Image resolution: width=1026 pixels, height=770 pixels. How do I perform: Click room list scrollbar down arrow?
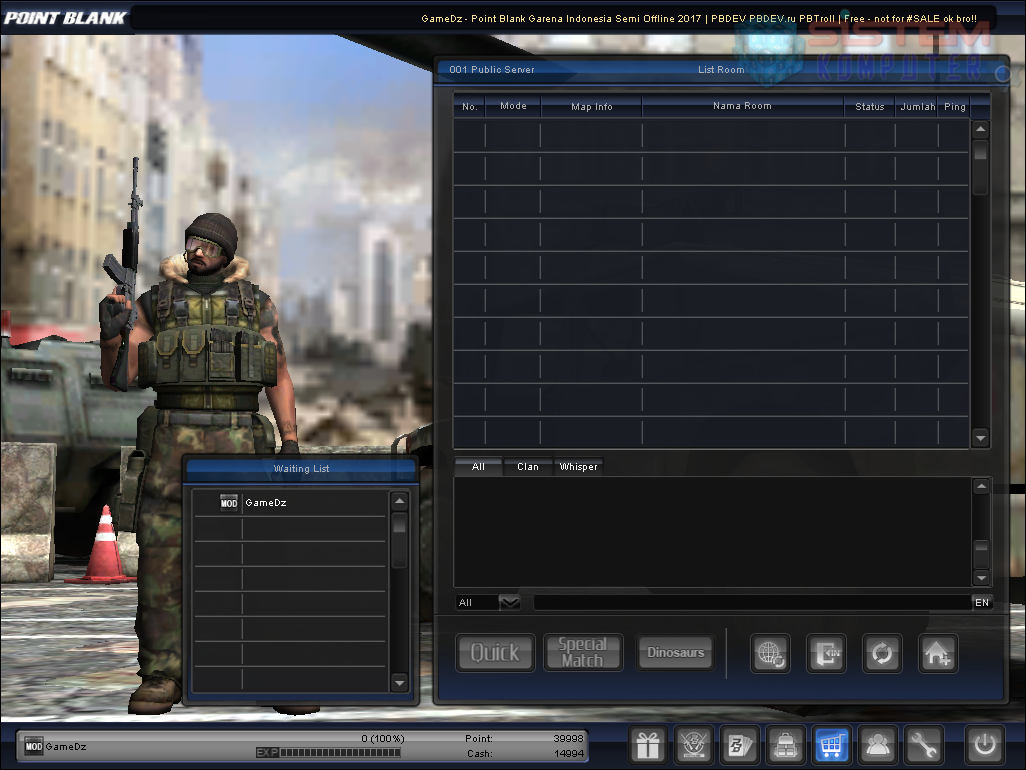pyautogui.click(x=980, y=438)
